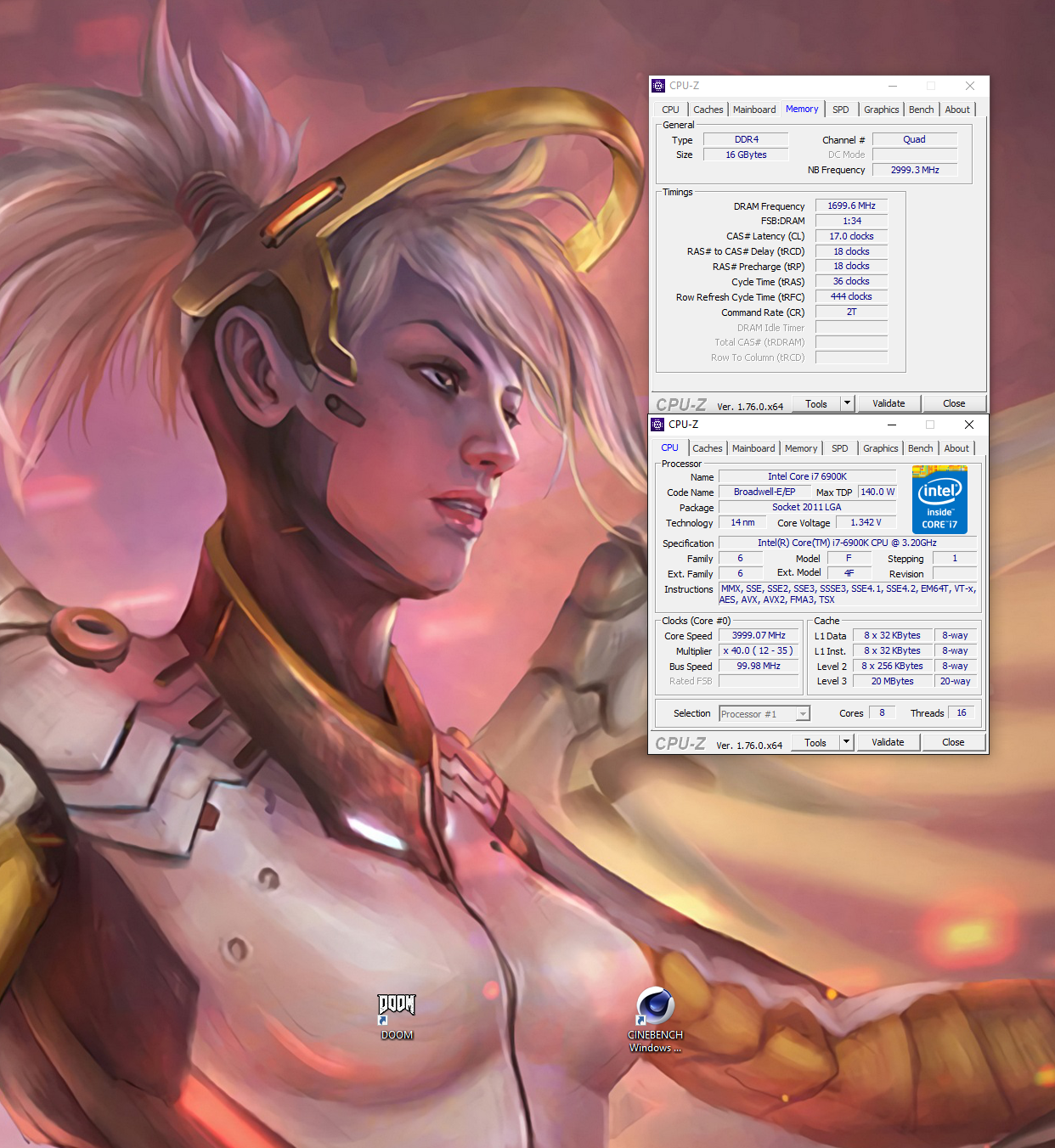Screen dimensions: 1055x1148
Task: Click Close button in the CPU window
Action: pos(953,742)
